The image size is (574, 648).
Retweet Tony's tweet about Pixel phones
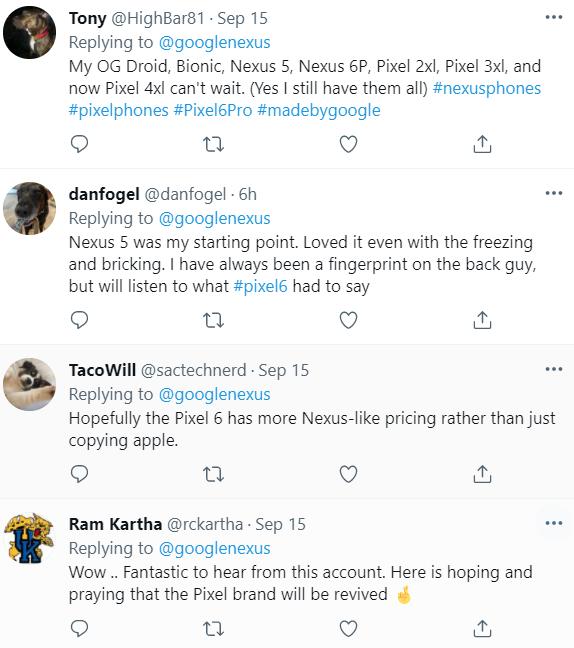214,144
